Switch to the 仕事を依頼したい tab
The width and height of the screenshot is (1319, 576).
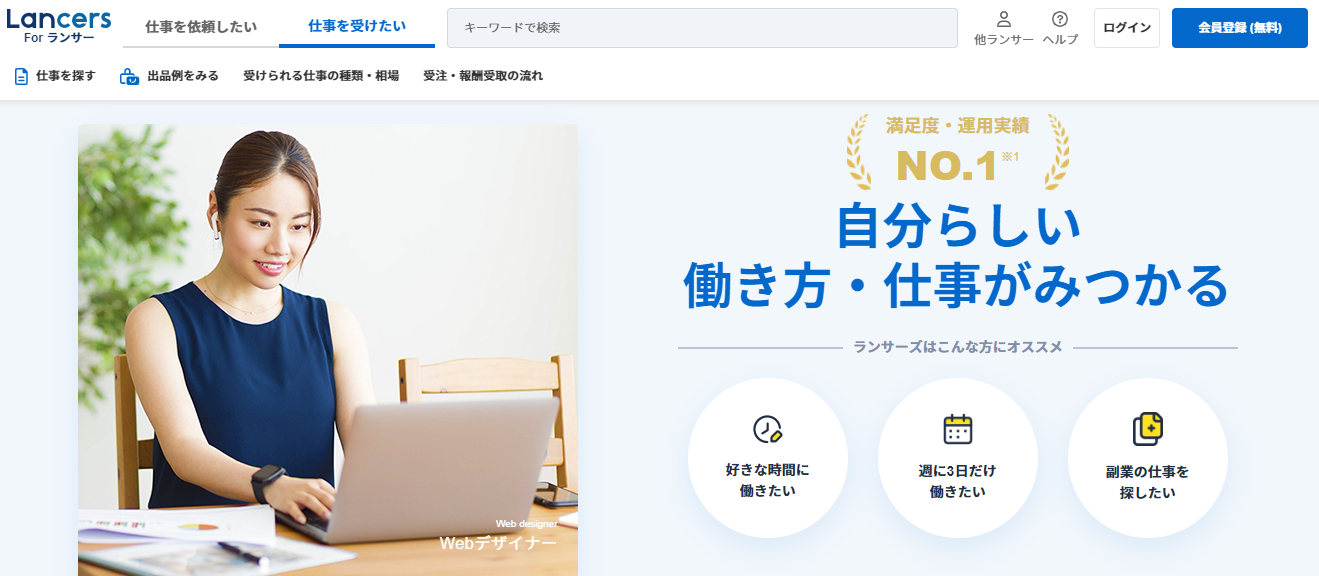(201, 27)
